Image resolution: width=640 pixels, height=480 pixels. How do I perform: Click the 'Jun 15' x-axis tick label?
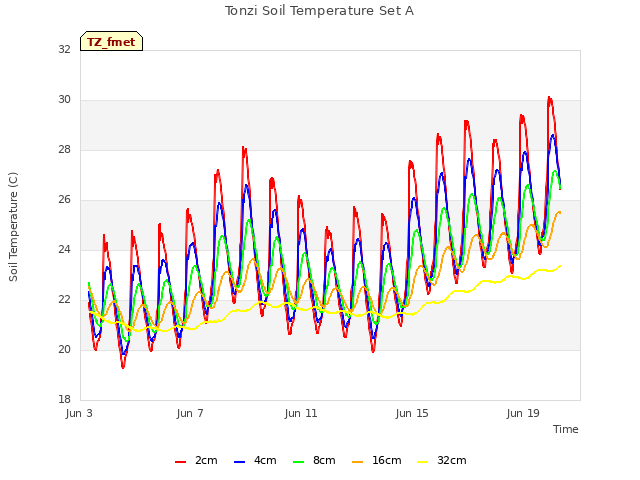point(412,413)
